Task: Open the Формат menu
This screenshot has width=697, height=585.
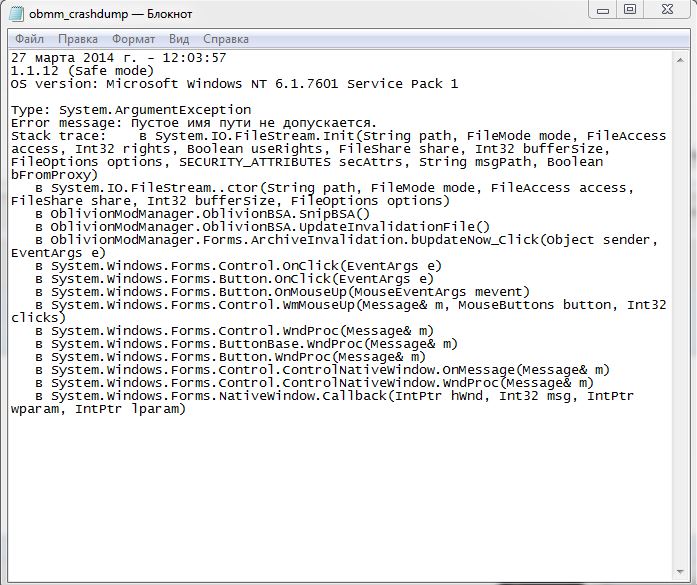Action: coord(133,39)
